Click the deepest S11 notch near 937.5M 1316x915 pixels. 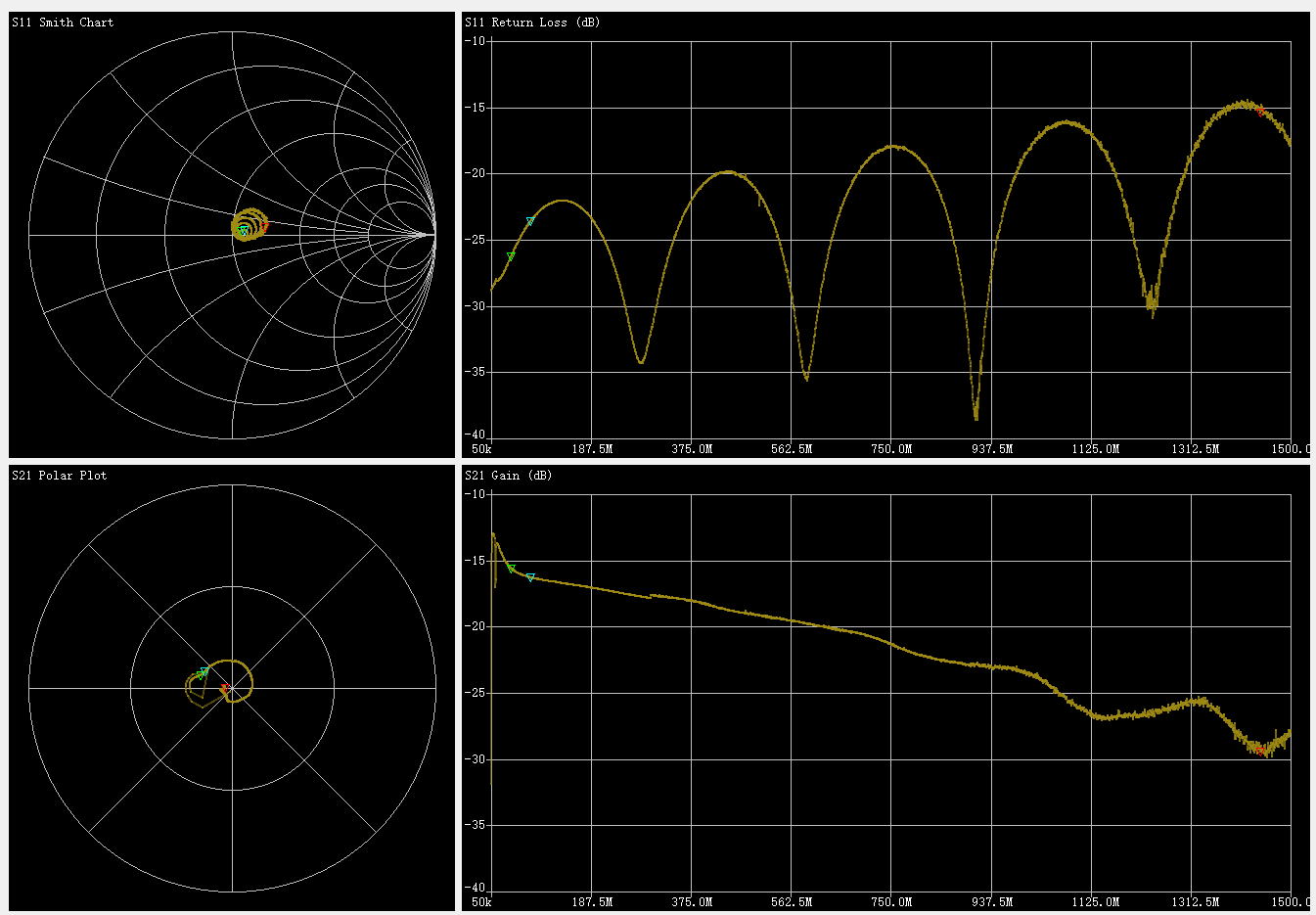[976, 417]
